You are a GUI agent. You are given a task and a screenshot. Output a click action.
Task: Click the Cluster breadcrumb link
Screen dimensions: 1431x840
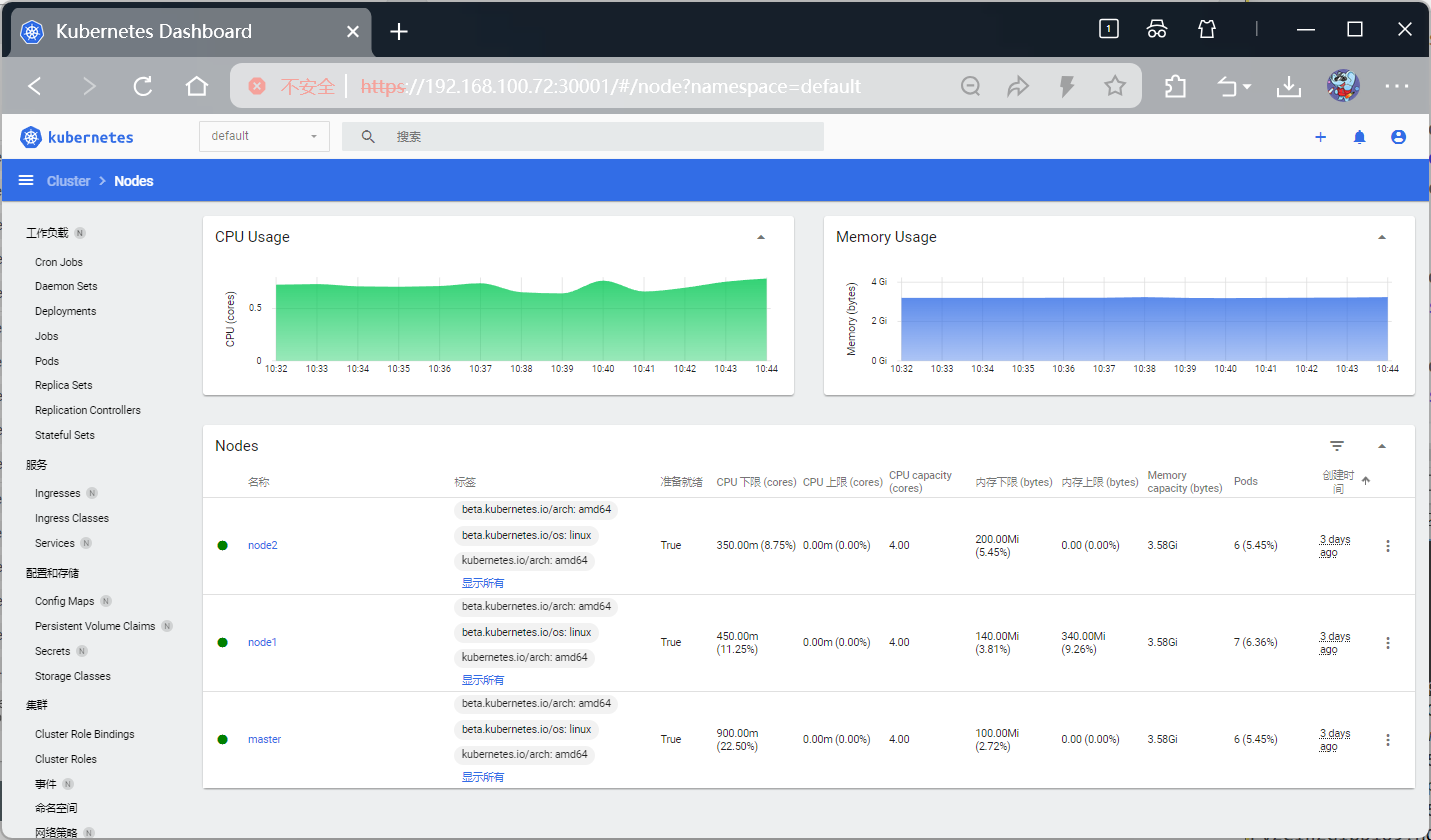point(69,181)
